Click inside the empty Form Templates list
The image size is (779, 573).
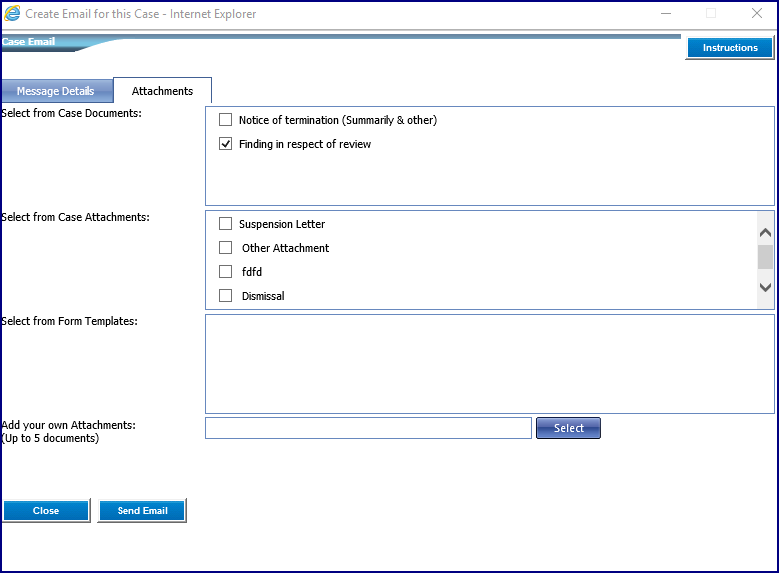(x=489, y=364)
